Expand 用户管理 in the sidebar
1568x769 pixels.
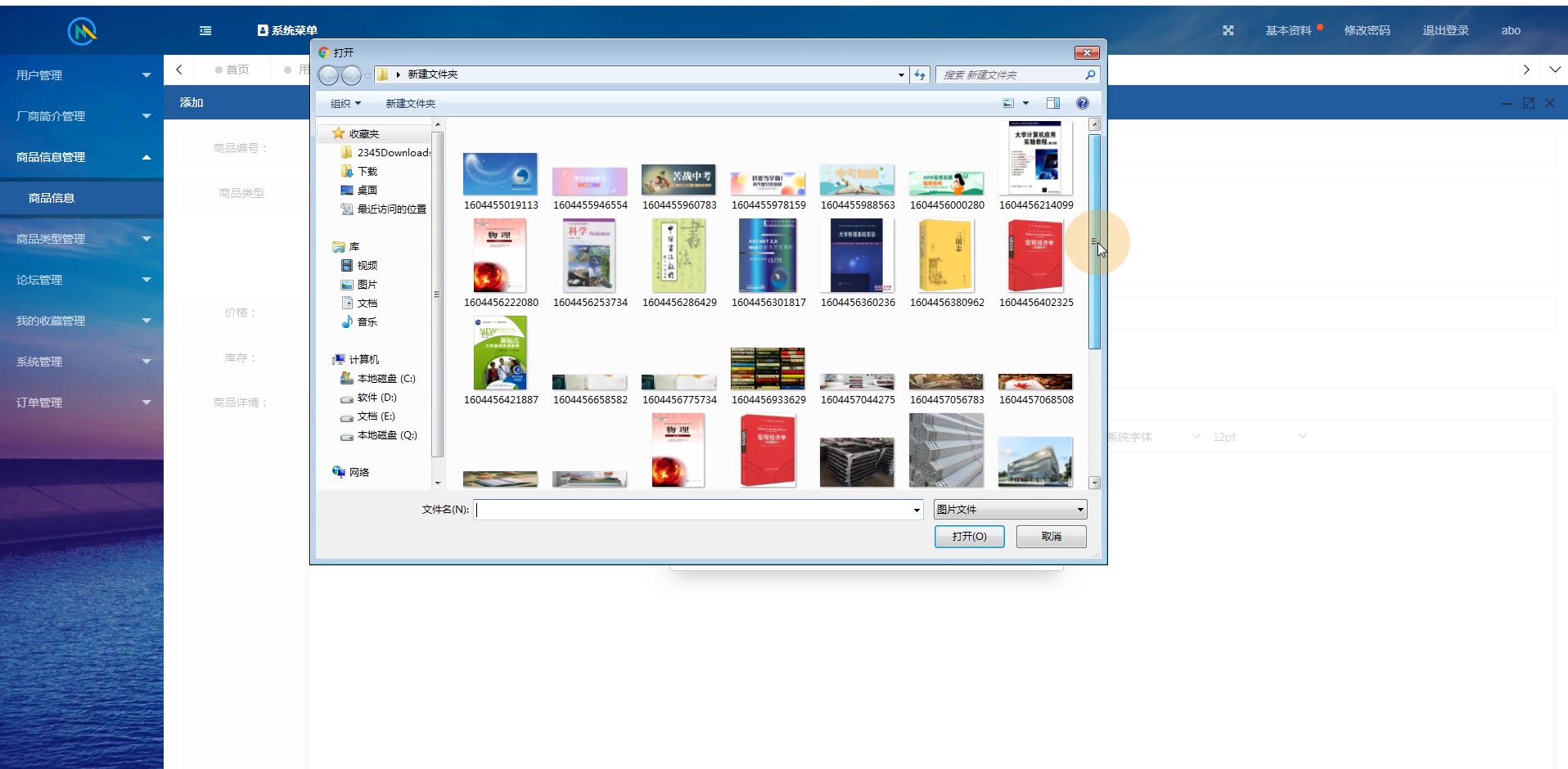(x=82, y=75)
